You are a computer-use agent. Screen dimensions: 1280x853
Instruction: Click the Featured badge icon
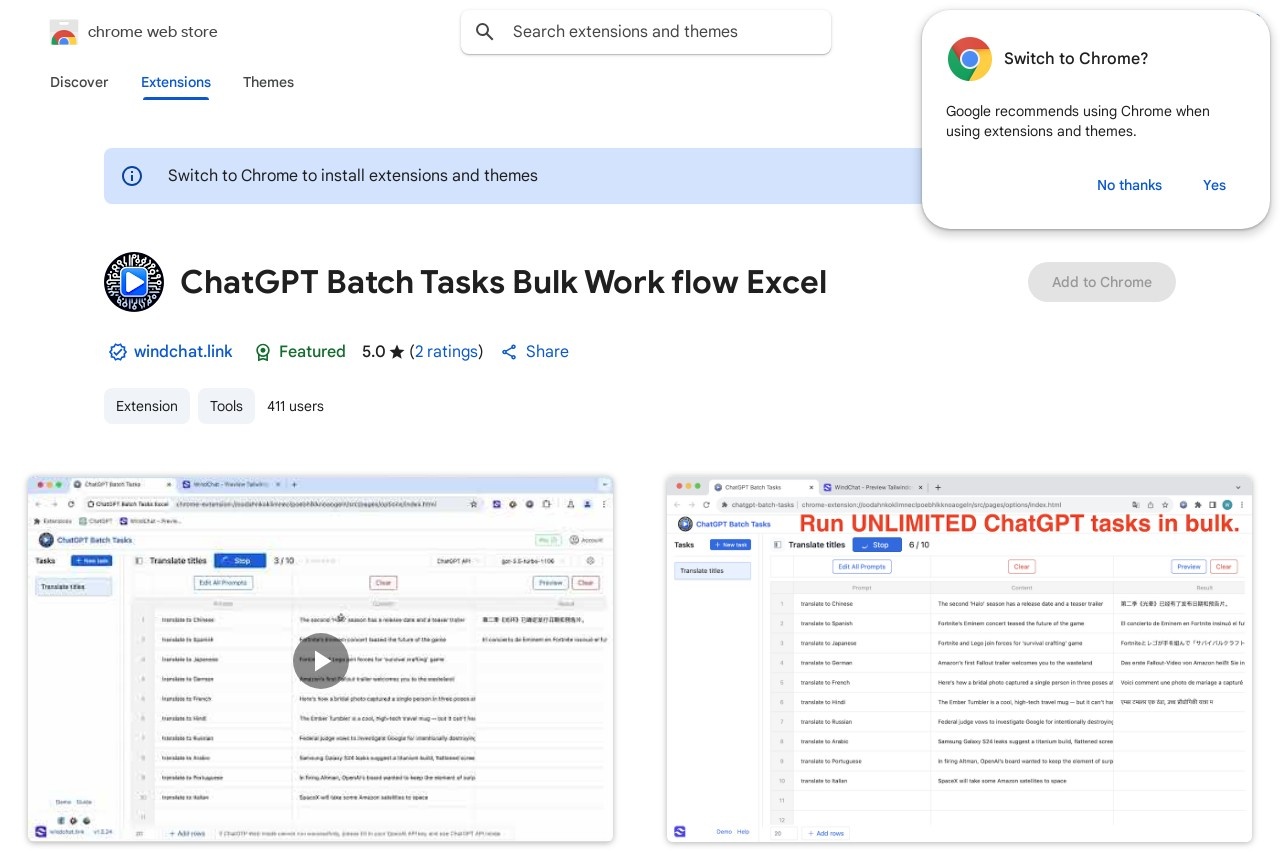coord(263,352)
